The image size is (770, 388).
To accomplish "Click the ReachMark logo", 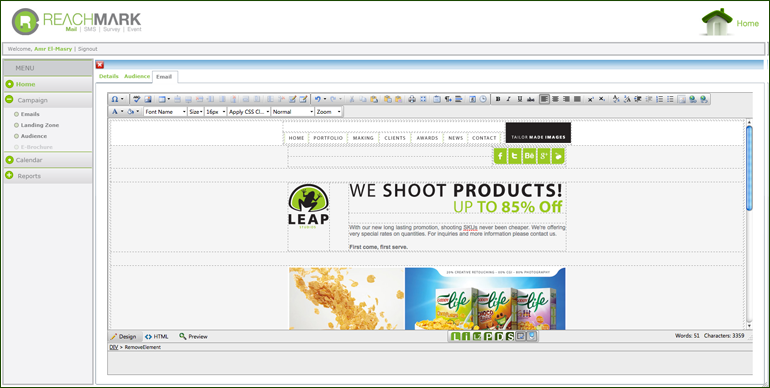I will (x=77, y=22).
